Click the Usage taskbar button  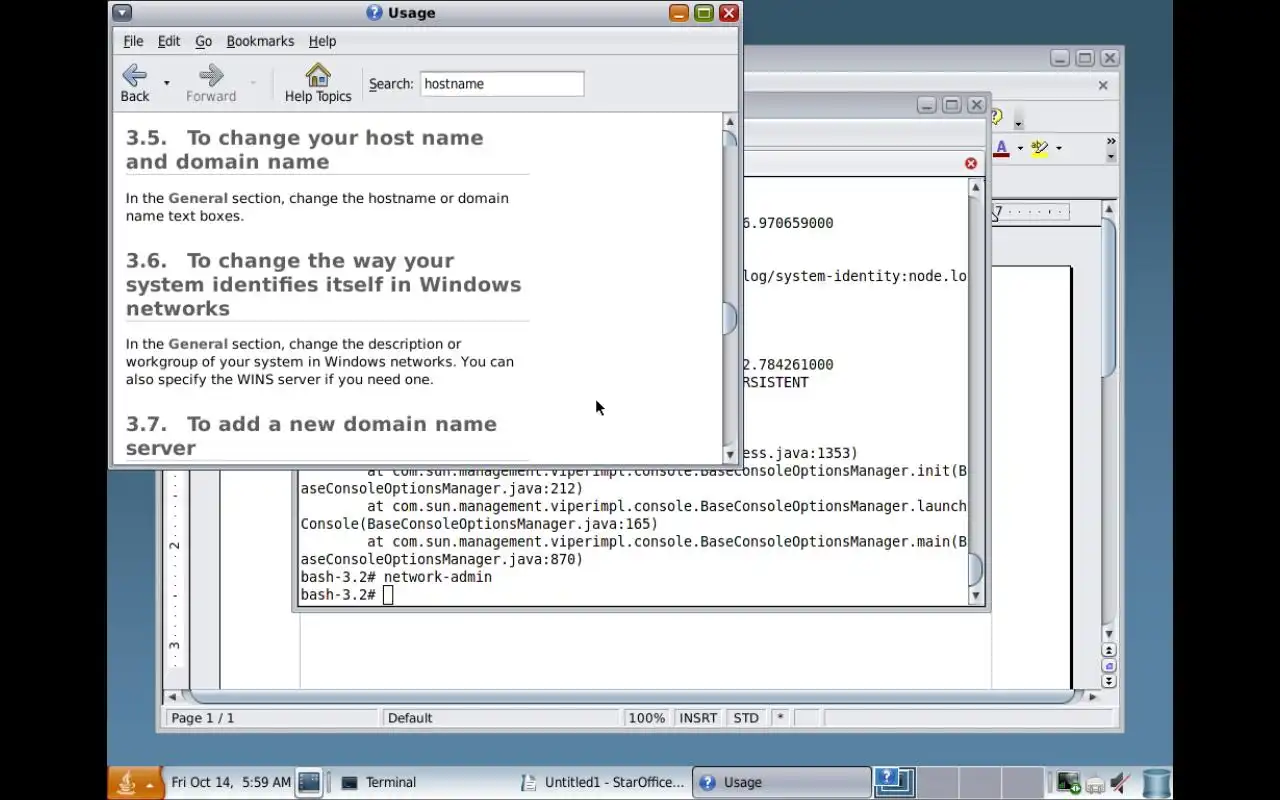tap(781, 782)
